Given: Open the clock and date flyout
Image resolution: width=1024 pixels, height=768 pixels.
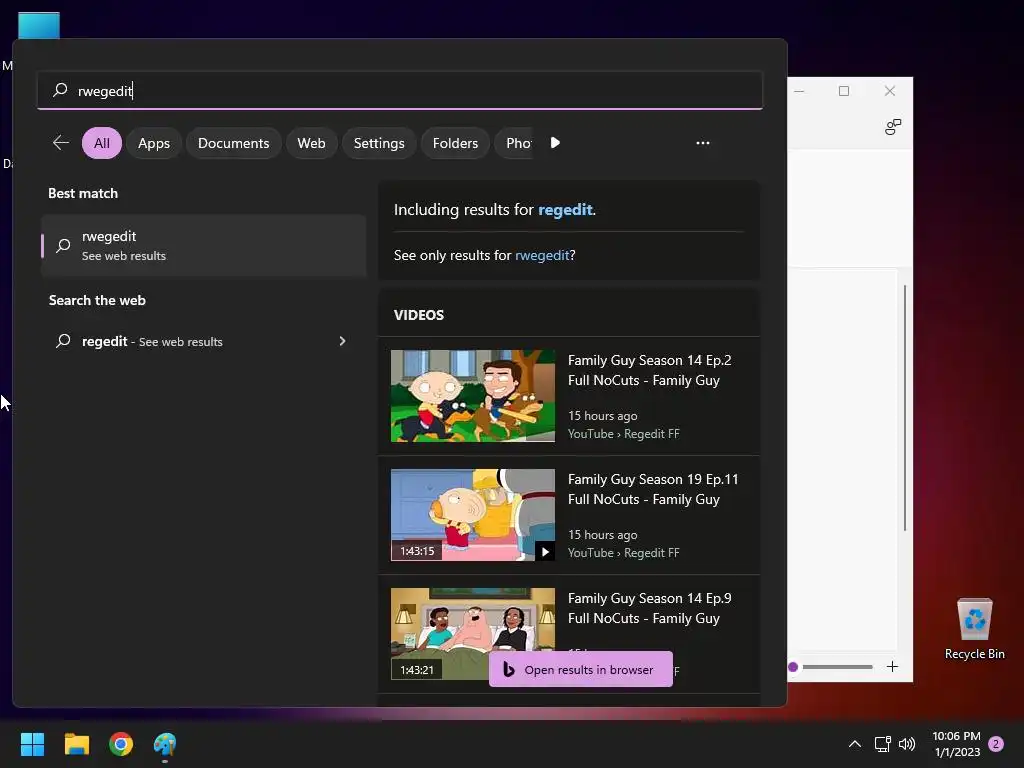Looking at the screenshot, I should click(956, 744).
